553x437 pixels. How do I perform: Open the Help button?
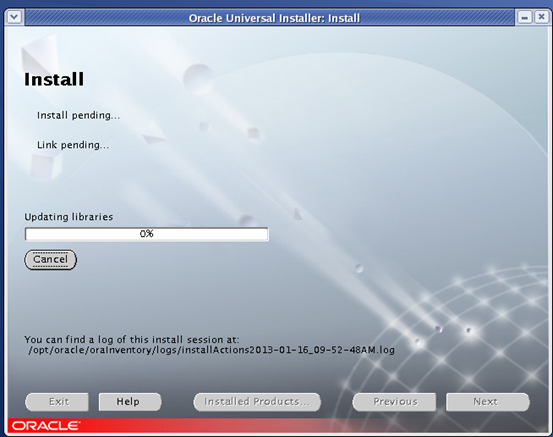coord(130,402)
